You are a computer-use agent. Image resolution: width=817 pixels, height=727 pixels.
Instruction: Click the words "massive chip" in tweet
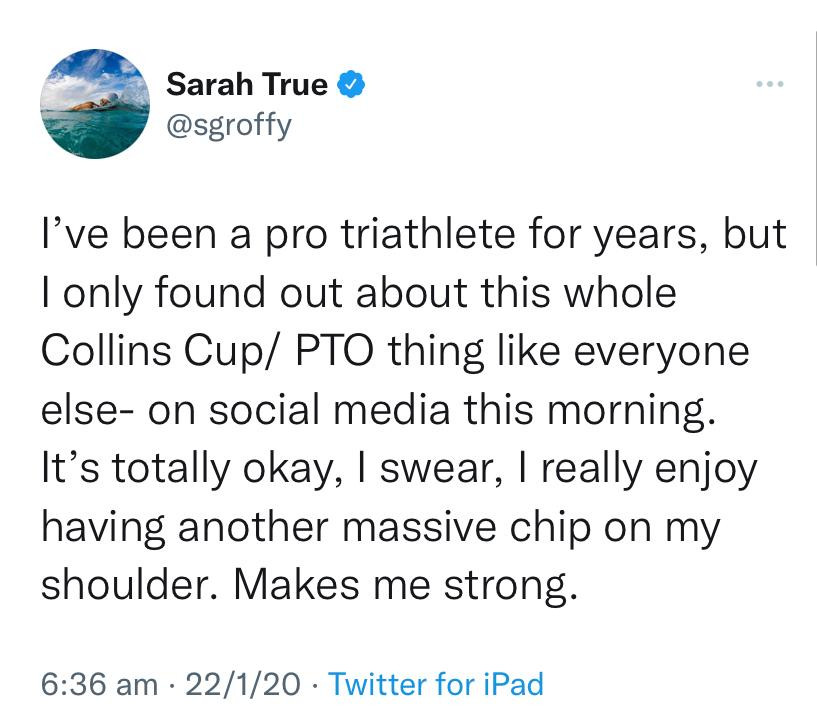tap(467, 528)
